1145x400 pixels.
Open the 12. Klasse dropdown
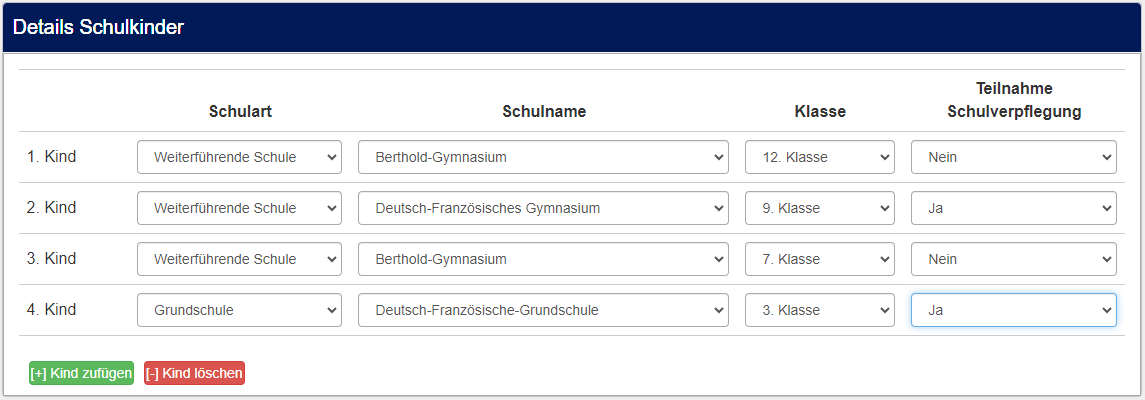click(x=819, y=157)
